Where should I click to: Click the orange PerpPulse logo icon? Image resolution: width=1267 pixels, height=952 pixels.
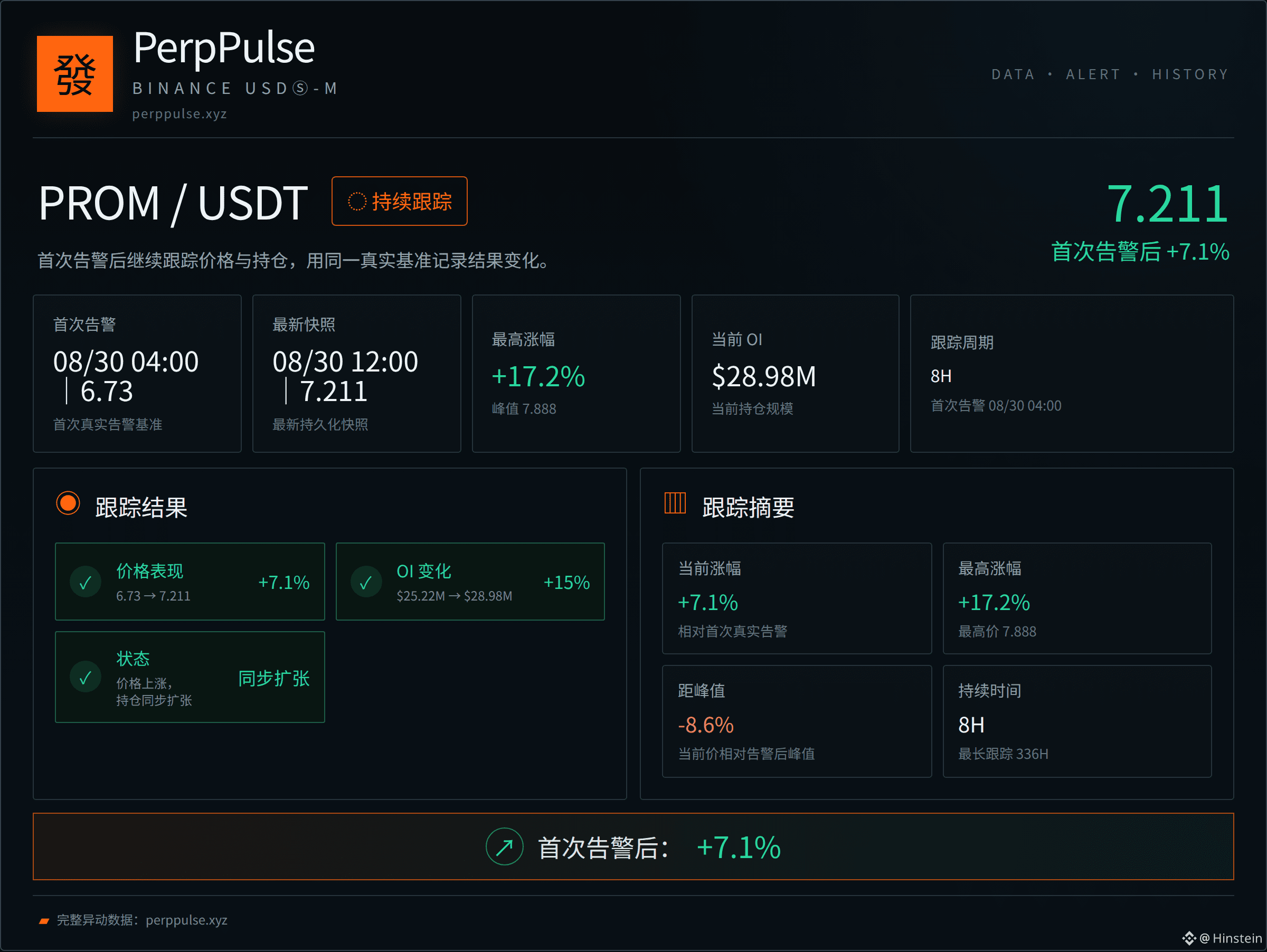(x=74, y=74)
